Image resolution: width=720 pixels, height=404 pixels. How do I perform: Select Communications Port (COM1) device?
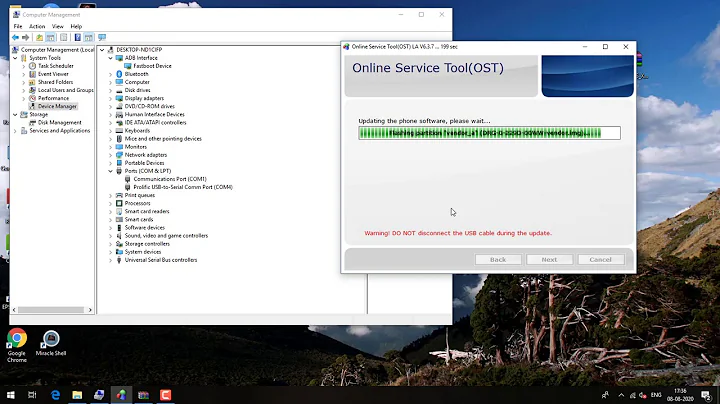[x=170, y=179]
